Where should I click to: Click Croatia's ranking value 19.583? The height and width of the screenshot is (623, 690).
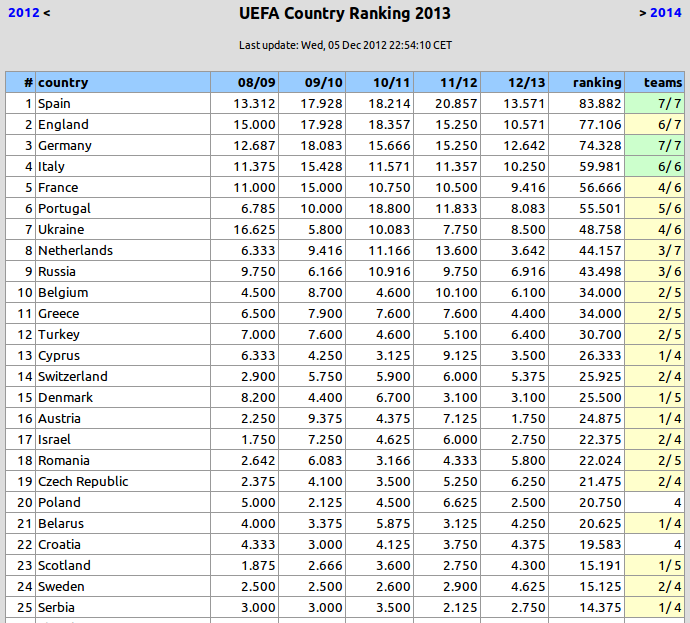pos(600,545)
